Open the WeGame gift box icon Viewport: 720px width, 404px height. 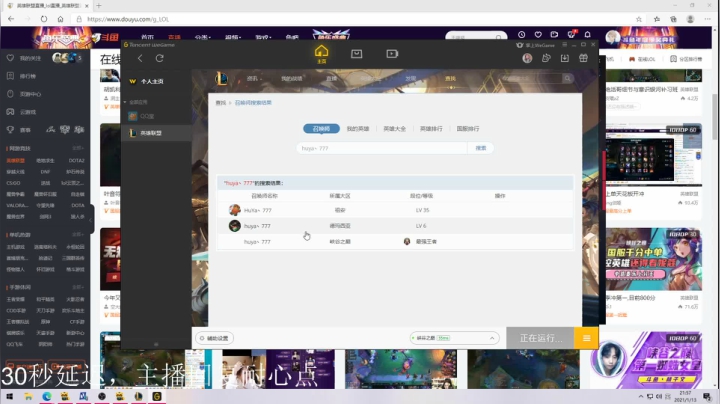click(x=583, y=58)
